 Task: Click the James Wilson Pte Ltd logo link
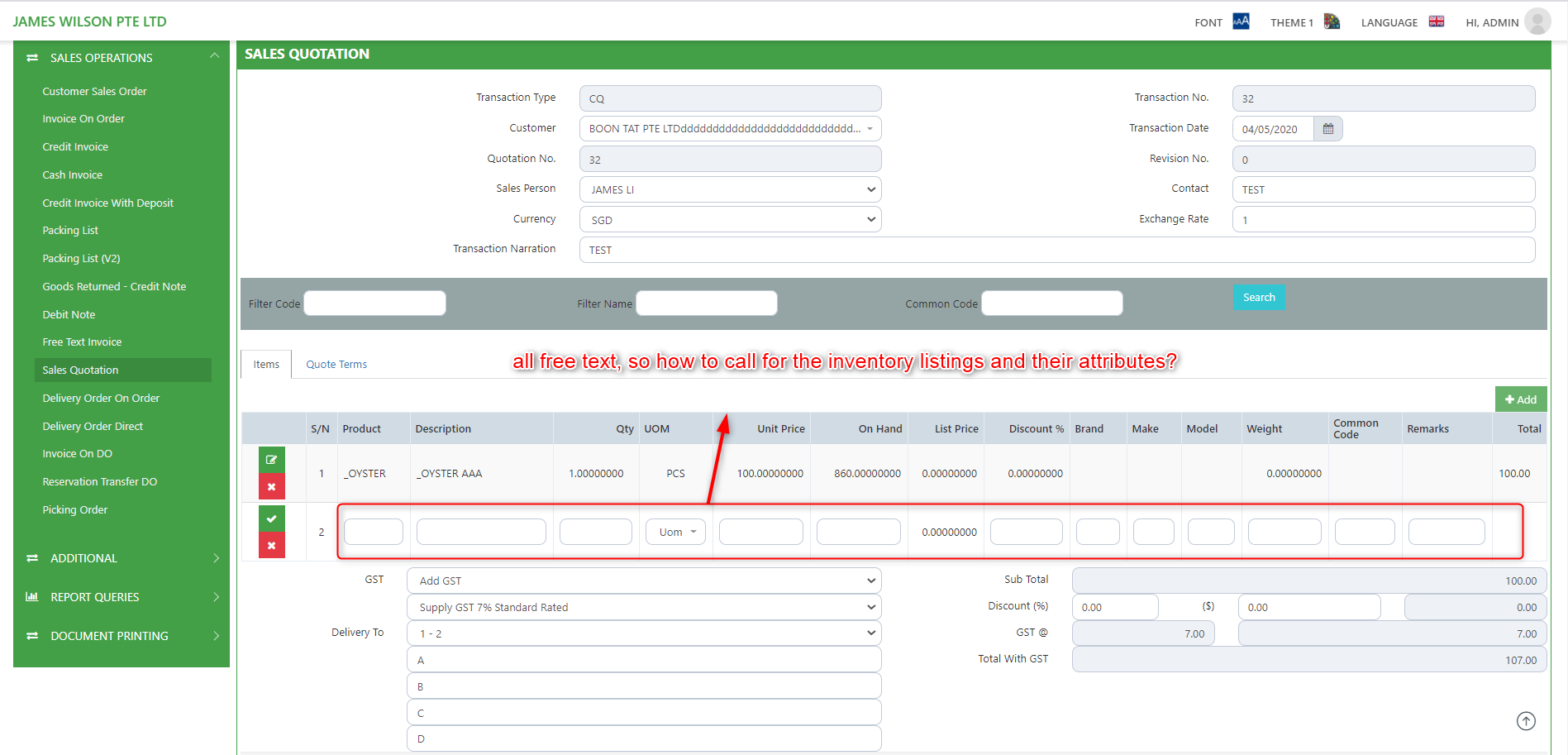pos(89,22)
